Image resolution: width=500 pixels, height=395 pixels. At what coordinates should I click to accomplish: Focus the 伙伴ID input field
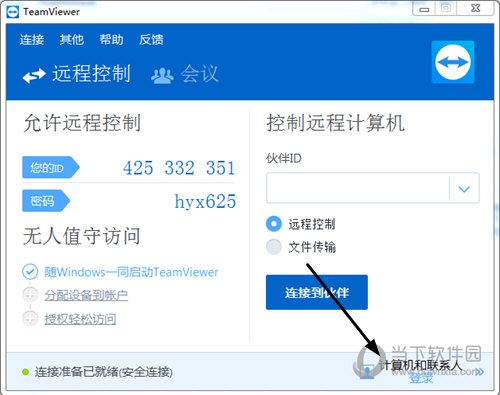pos(358,188)
